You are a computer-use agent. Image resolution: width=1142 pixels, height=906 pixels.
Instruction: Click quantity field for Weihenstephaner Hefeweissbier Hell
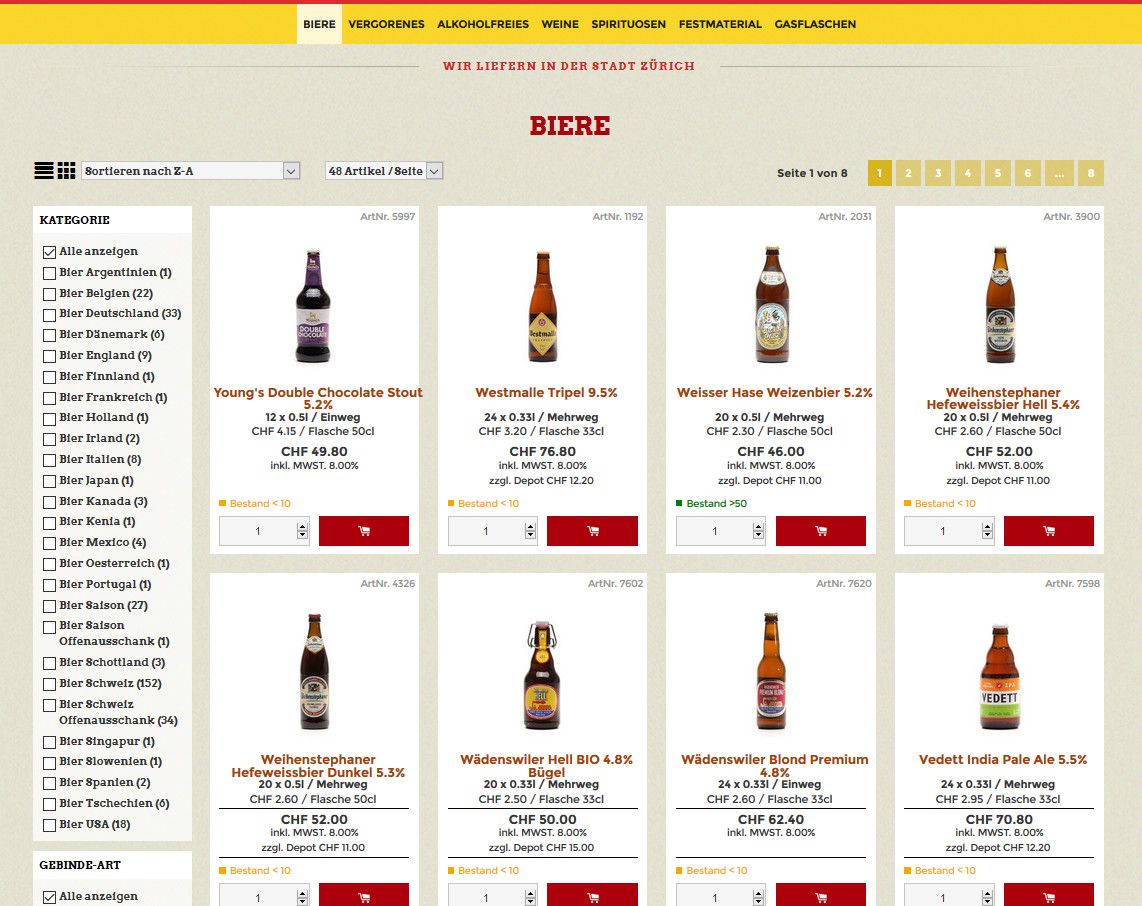click(x=949, y=531)
